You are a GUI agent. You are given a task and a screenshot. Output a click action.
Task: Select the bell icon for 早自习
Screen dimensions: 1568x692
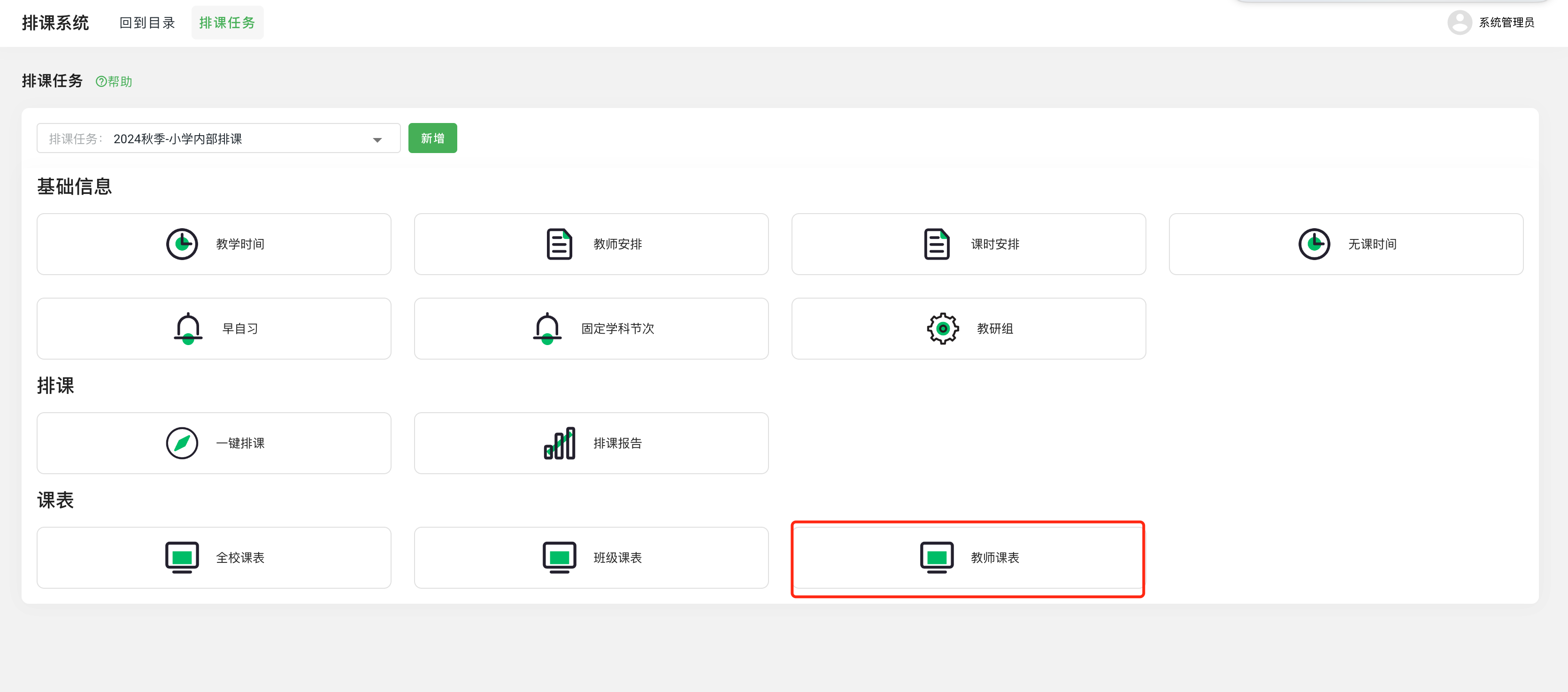188,329
